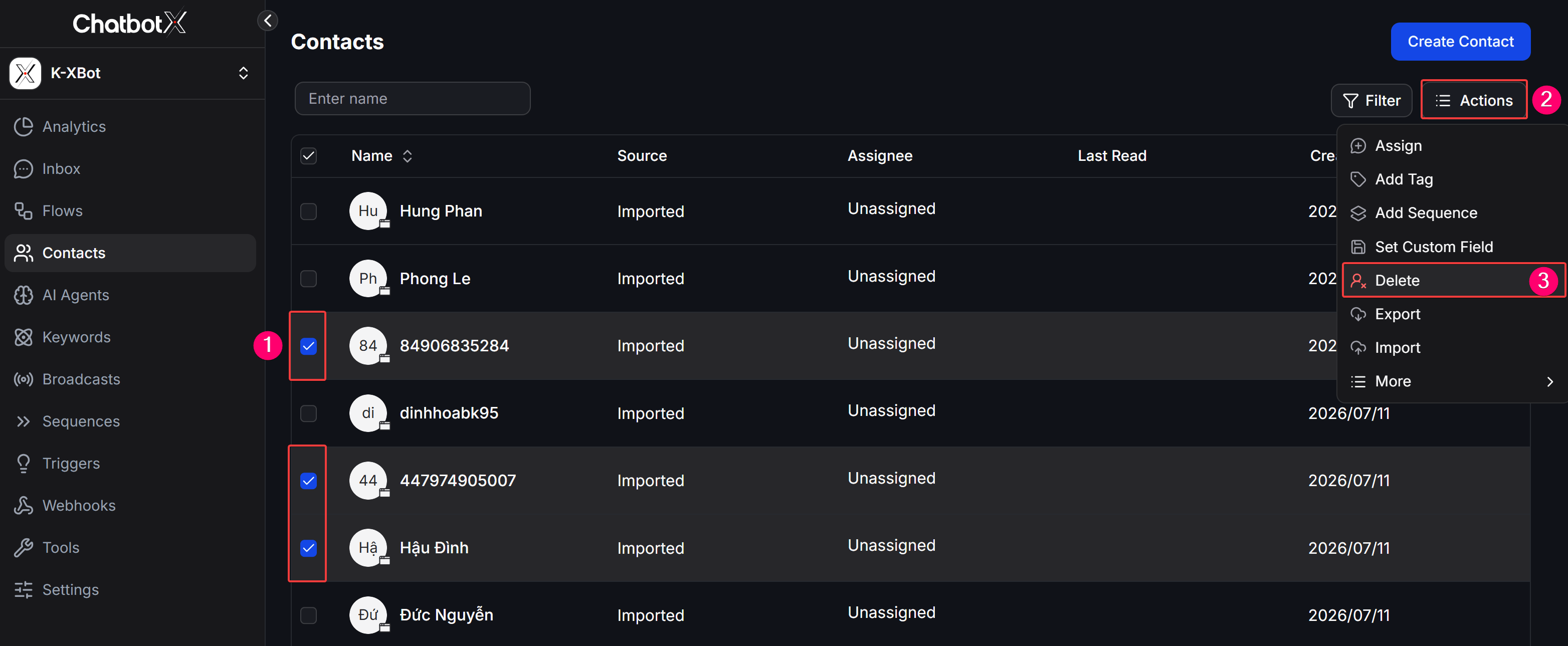
Task: Choose Assign from the Actions menu
Action: (x=1451, y=145)
